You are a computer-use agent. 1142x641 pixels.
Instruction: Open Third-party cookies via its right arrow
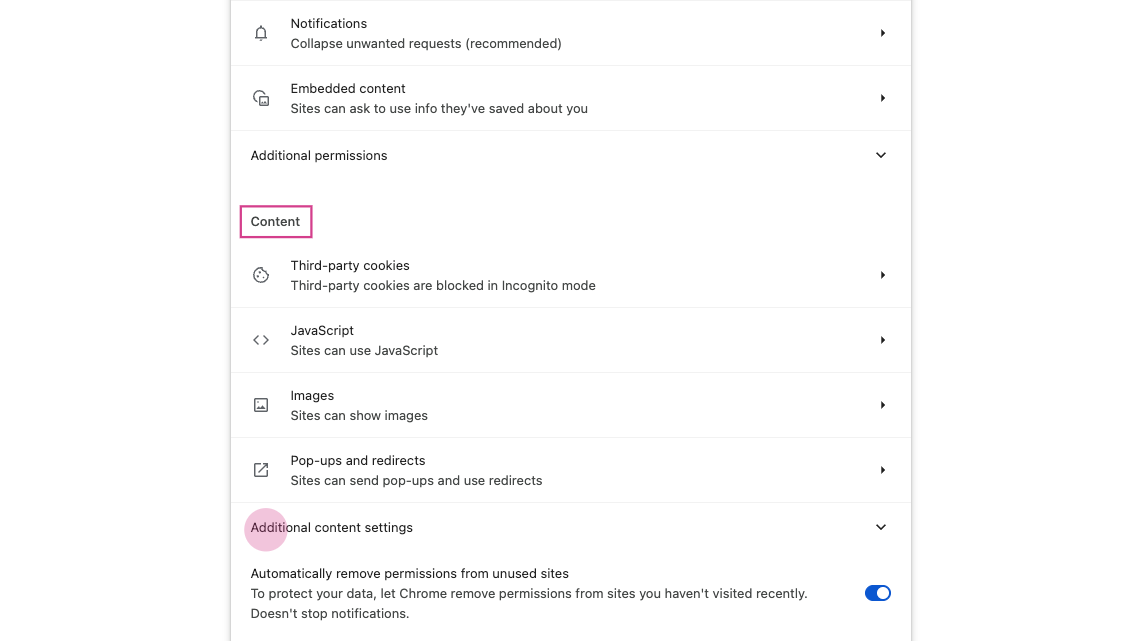pos(882,275)
